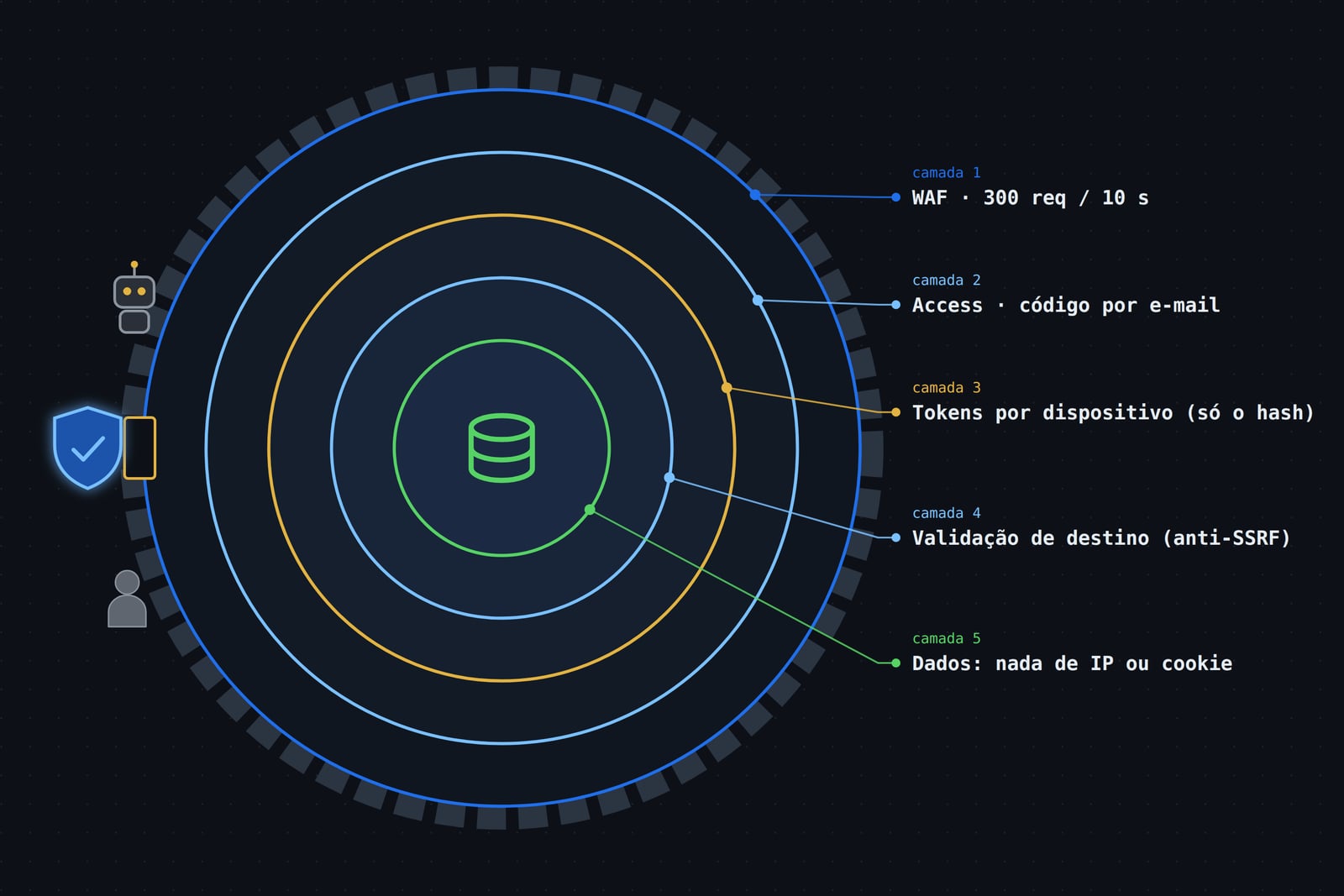Image resolution: width=1344 pixels, height=896 pixels.
Task: Open 'Validação de destino (anti-SSRF)' label
Action: click(1101, 538)
